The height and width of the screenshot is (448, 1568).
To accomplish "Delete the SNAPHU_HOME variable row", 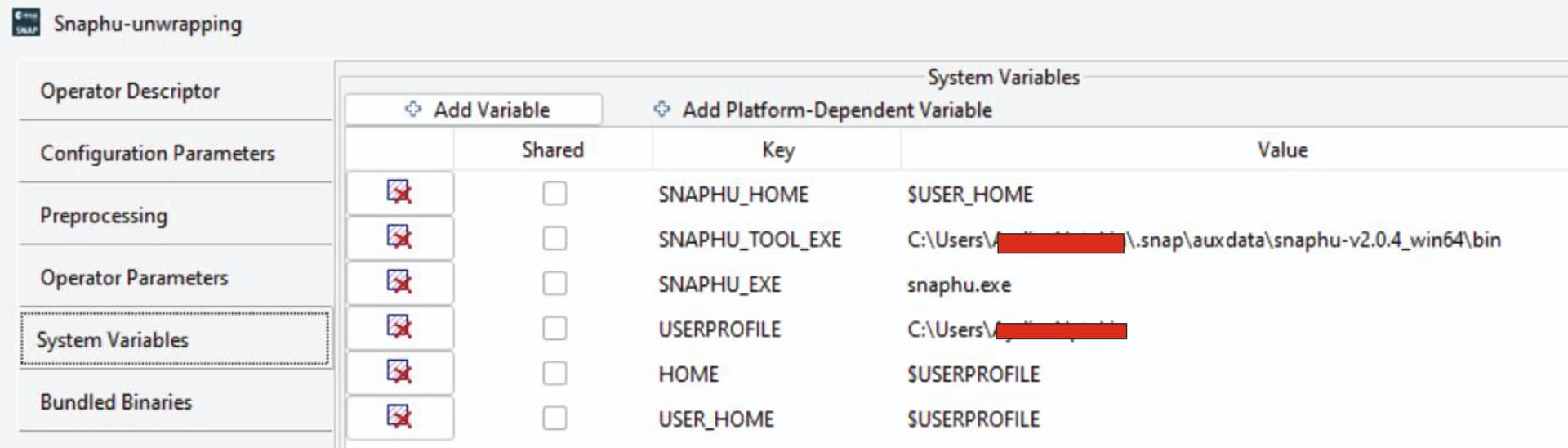I will click(399, 193).
